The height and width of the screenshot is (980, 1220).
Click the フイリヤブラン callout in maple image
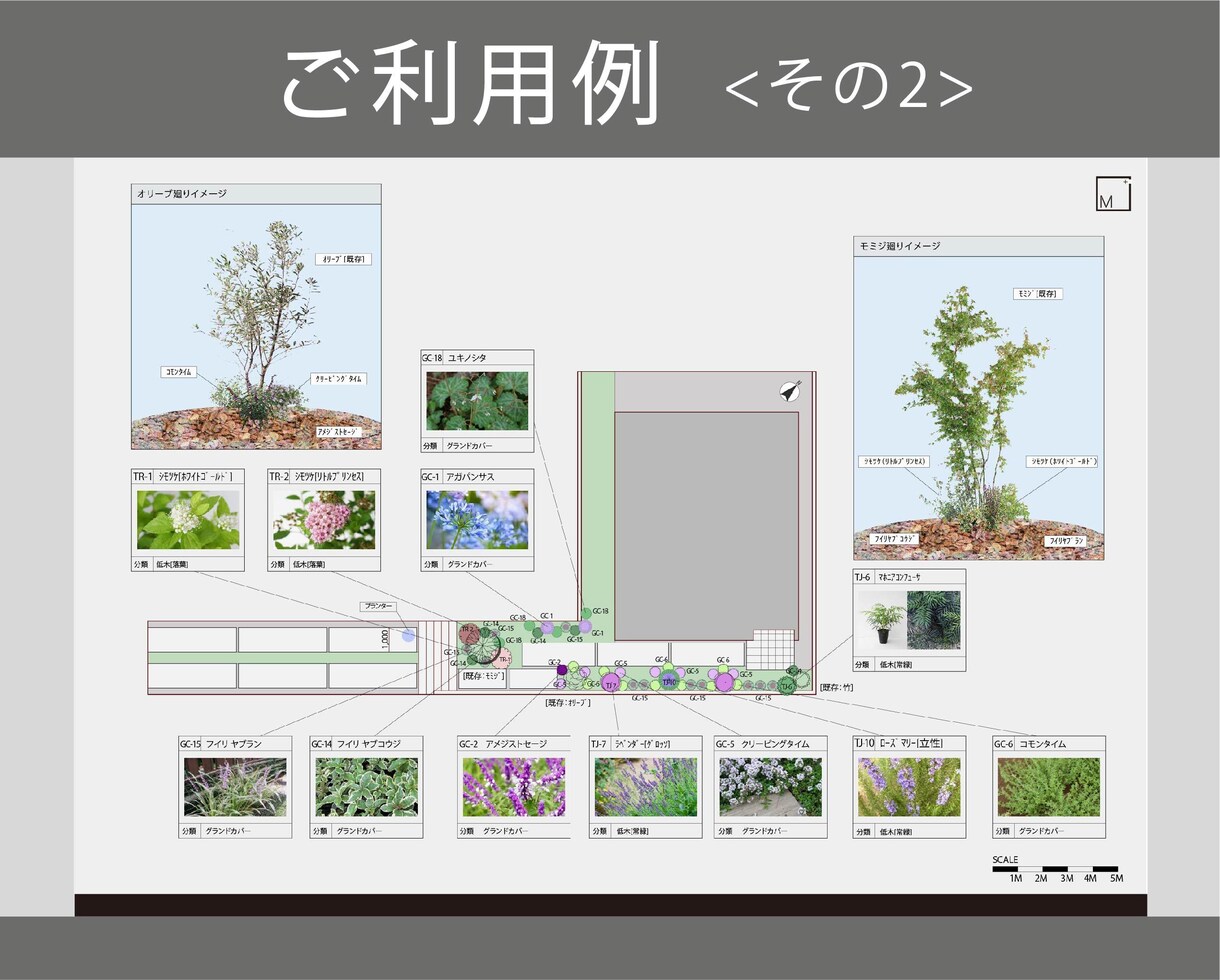pos(1067,540)
